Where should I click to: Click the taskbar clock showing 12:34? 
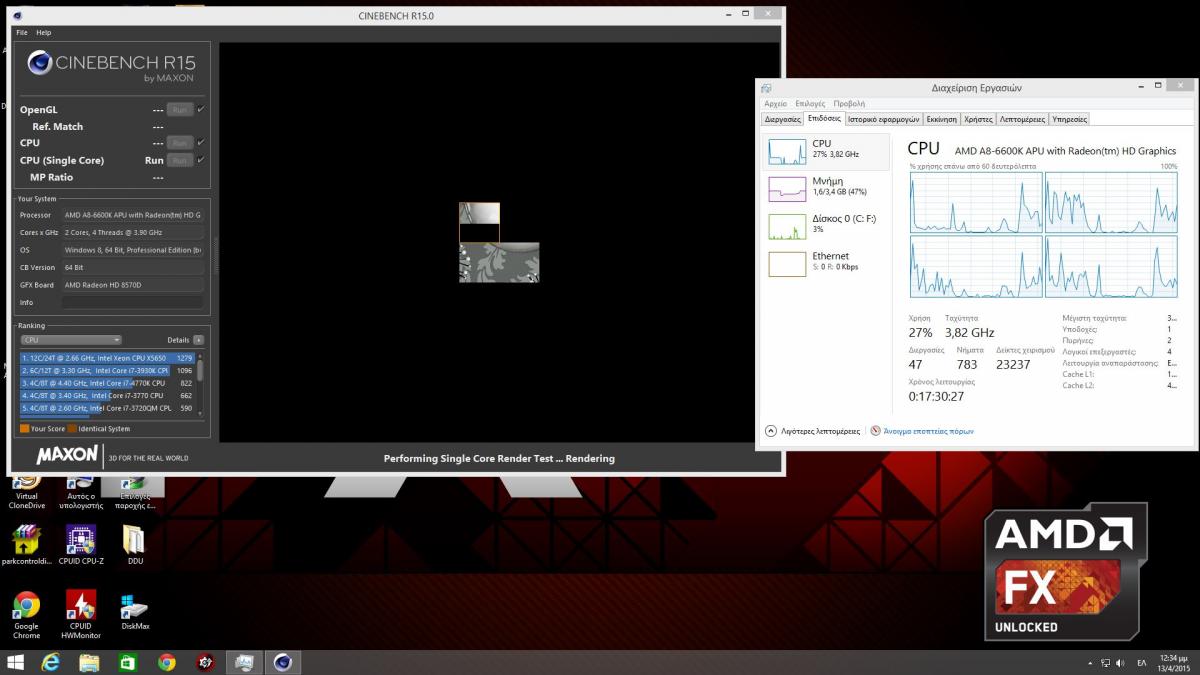[x=1173, y=662]
